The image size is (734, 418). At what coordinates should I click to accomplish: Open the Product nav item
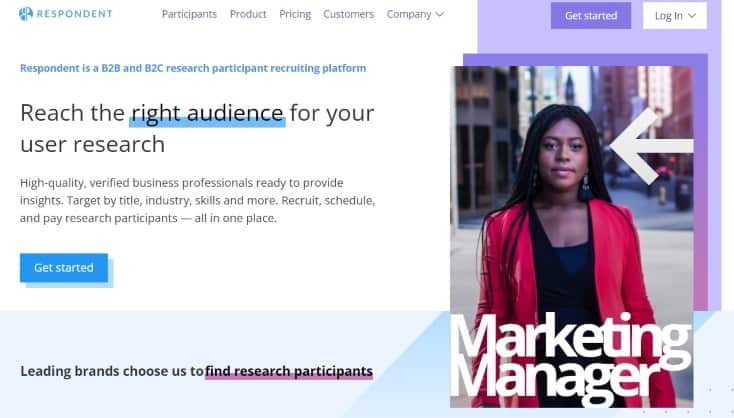coord(248,15)
